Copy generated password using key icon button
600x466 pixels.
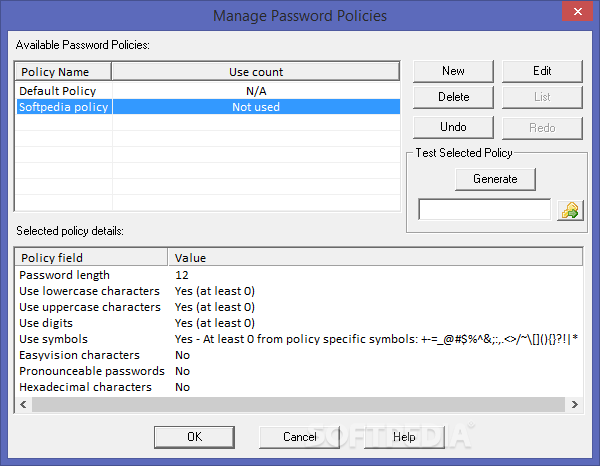point(570,210)
